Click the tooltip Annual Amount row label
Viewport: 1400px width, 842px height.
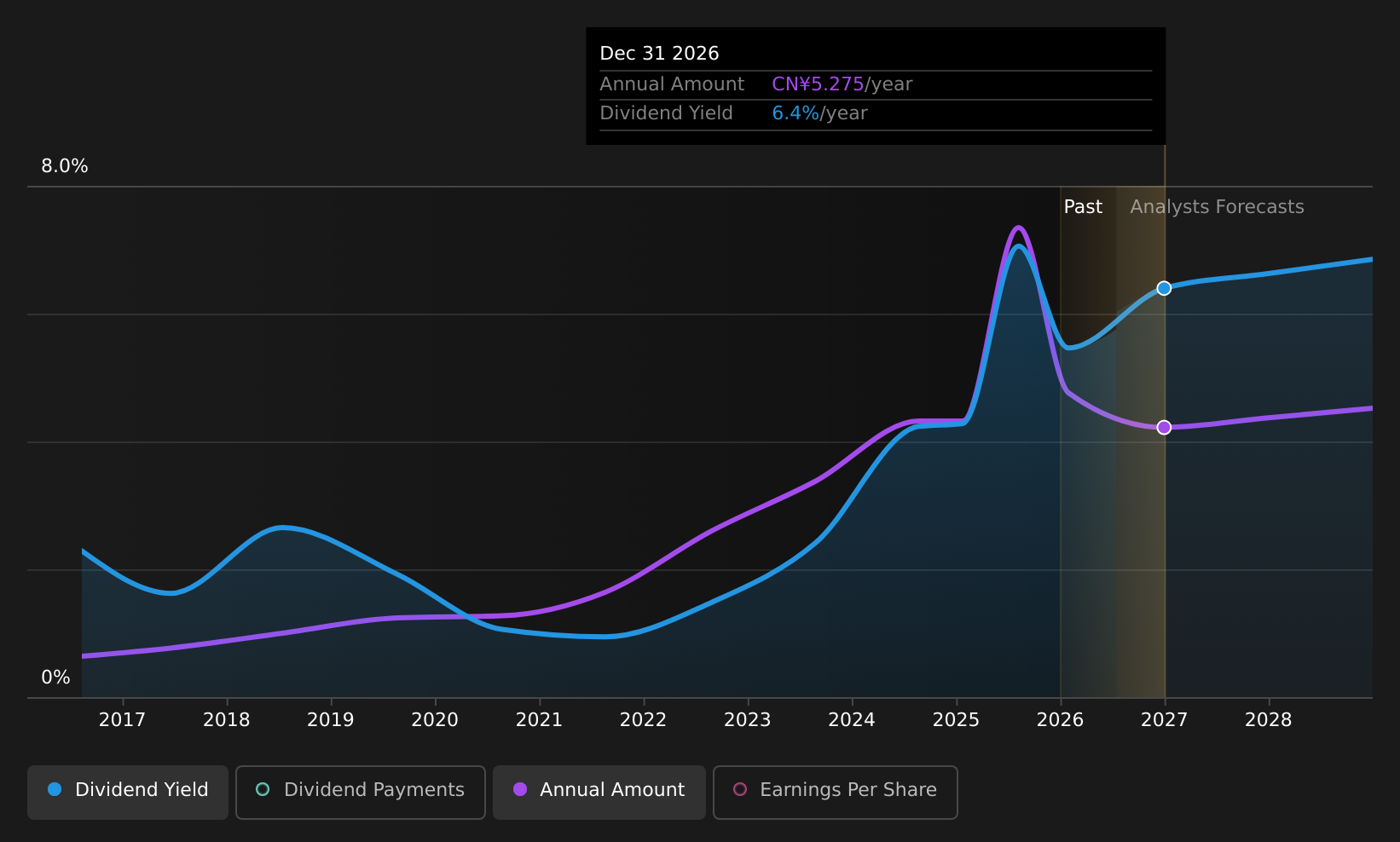point(672,84)
